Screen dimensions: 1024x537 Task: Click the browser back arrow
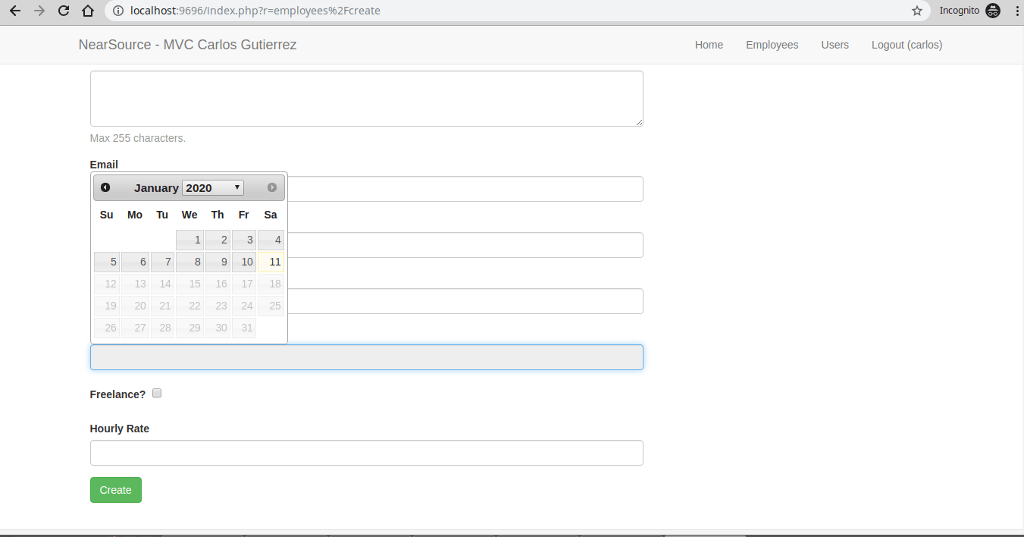pyautogui.click(x=15, y=10)
